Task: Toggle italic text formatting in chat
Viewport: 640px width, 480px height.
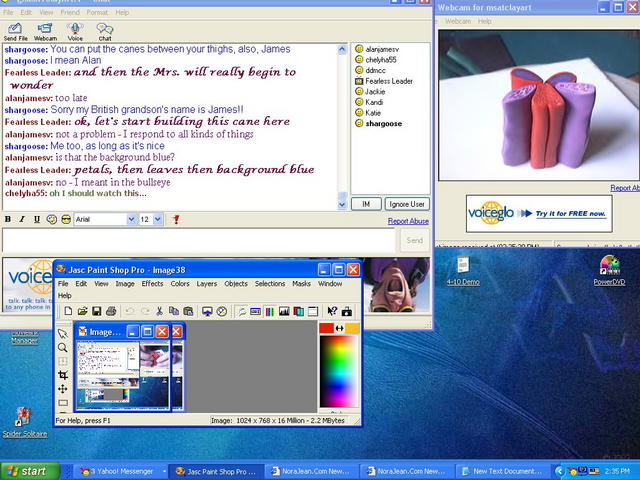Action: 22,219
